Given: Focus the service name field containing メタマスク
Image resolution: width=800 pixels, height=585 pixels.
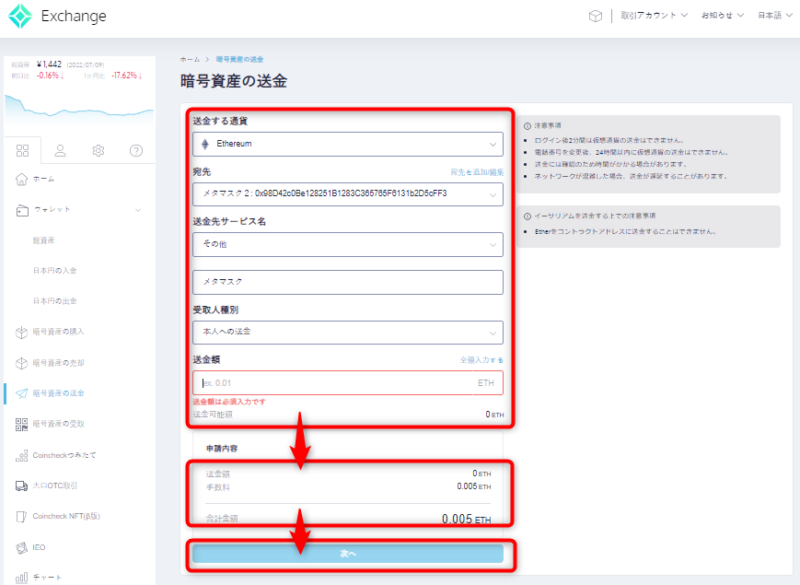Looking at the screenshot, I should pyautogui.click(x=347, y=282).
